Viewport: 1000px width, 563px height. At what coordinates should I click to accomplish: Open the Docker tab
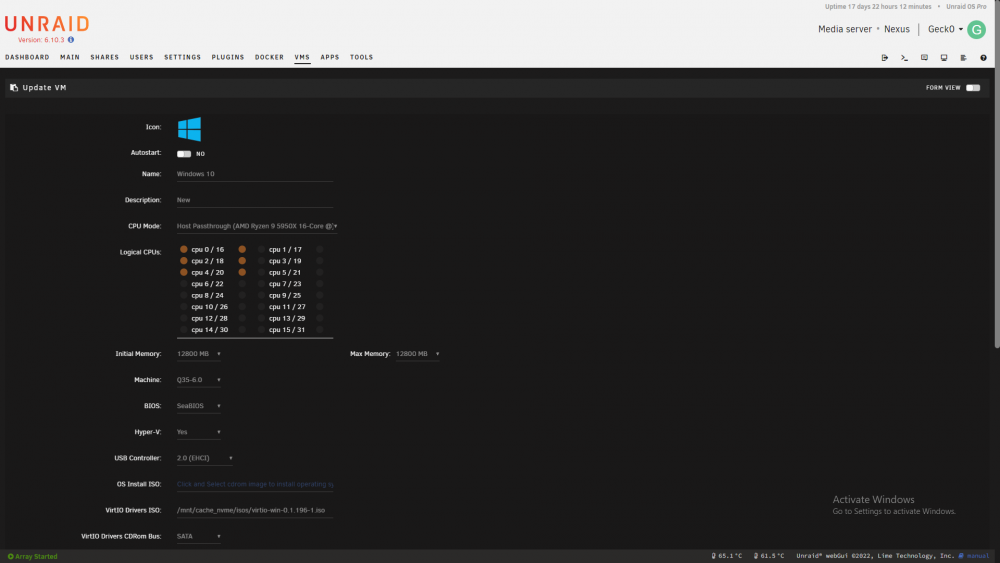click(x=269, y=57)
